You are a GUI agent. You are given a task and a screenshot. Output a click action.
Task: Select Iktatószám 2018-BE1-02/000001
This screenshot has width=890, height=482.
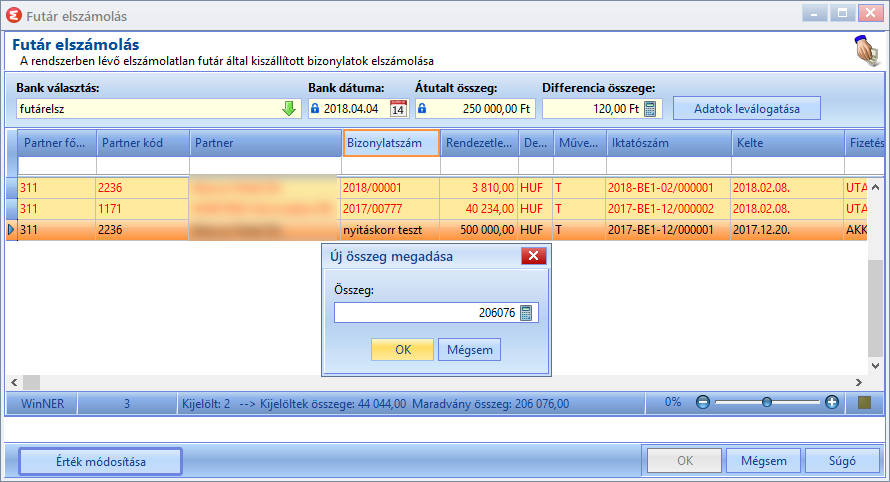pos(668,188)
